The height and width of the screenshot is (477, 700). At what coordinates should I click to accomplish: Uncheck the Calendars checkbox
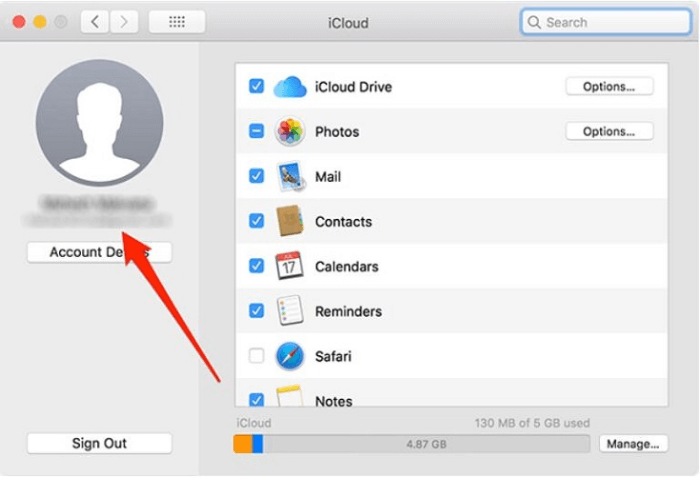256,266
